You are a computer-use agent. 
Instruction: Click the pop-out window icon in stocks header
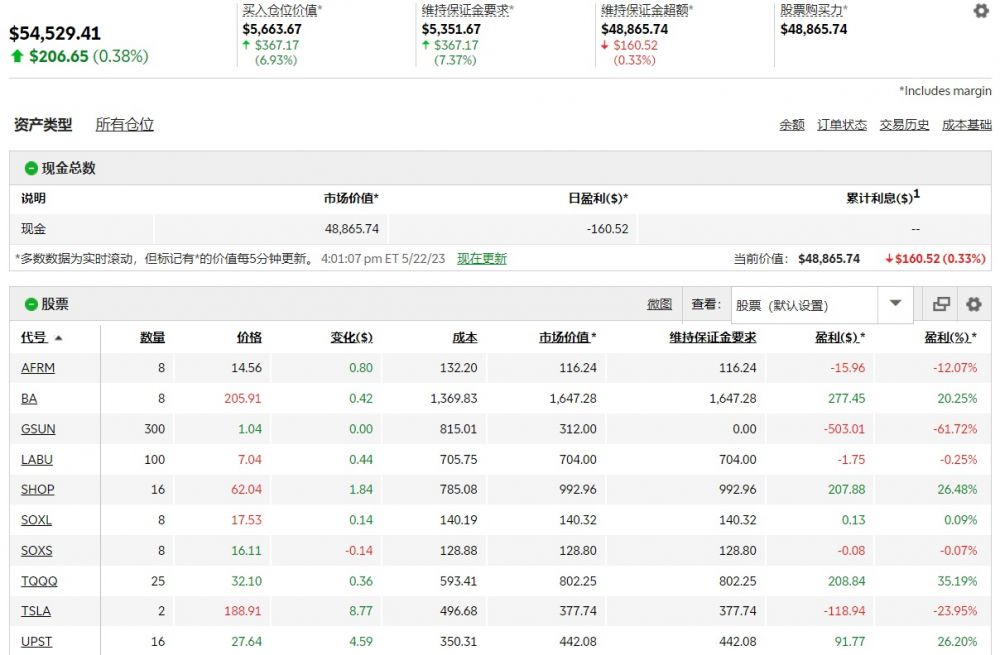tap(941, 304)
